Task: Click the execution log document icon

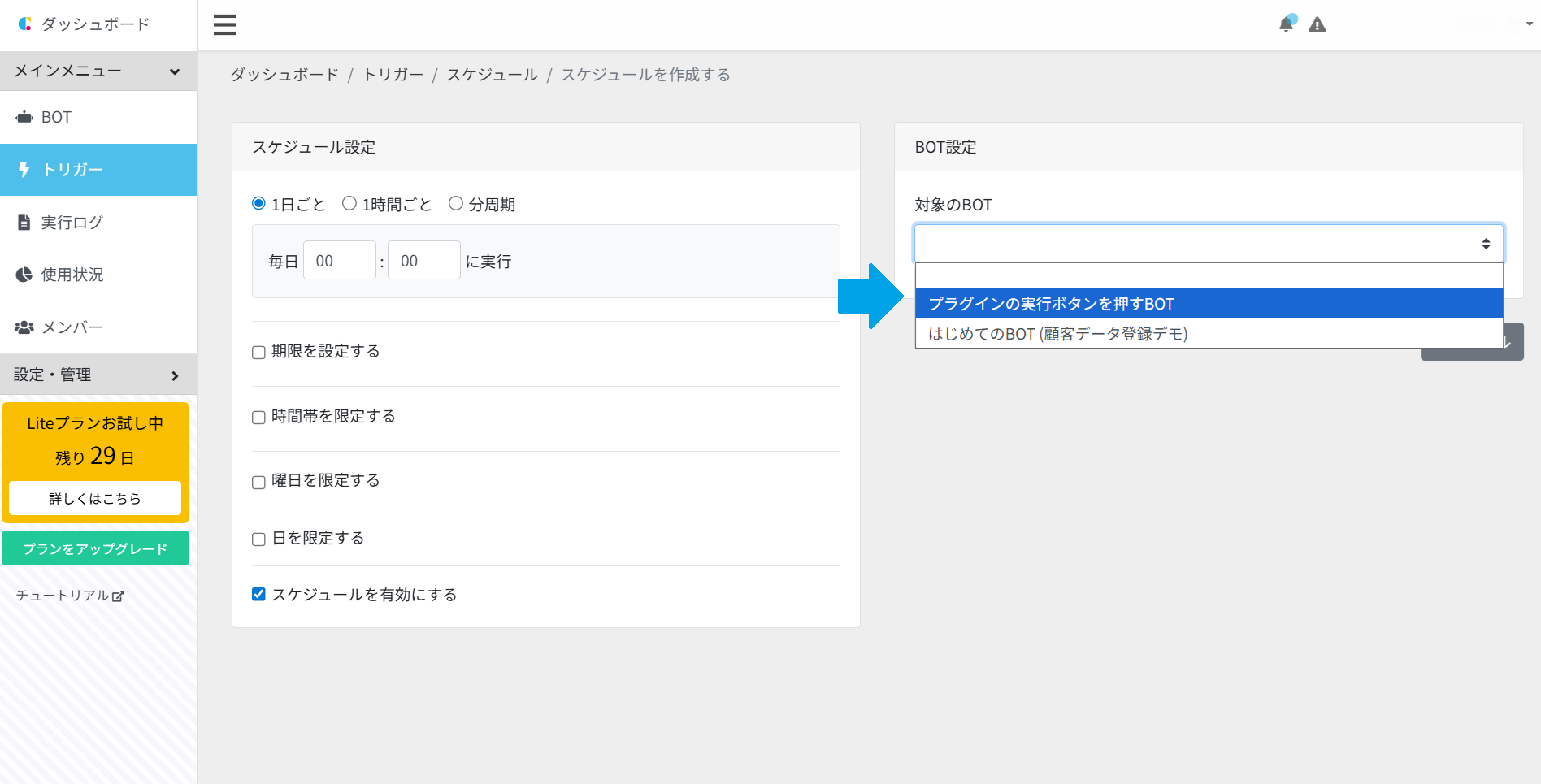Action: [24, 222]
